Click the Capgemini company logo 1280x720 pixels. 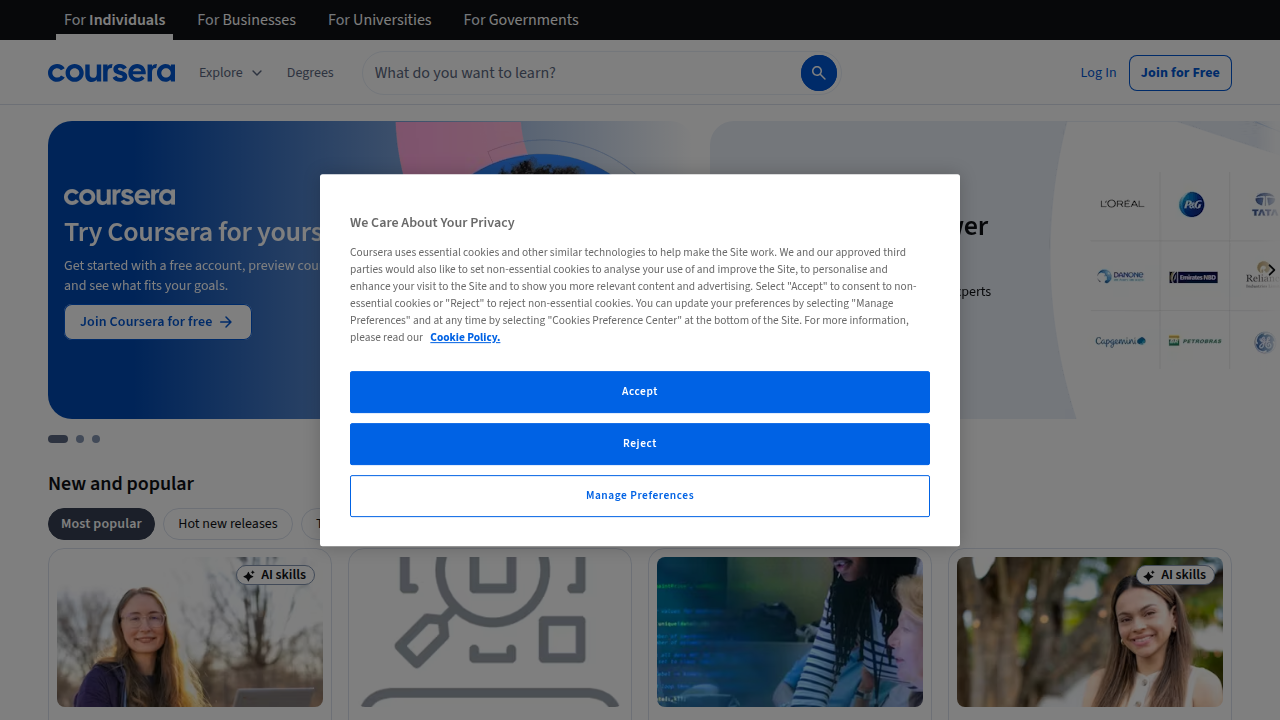click(x=1120, y=341)
